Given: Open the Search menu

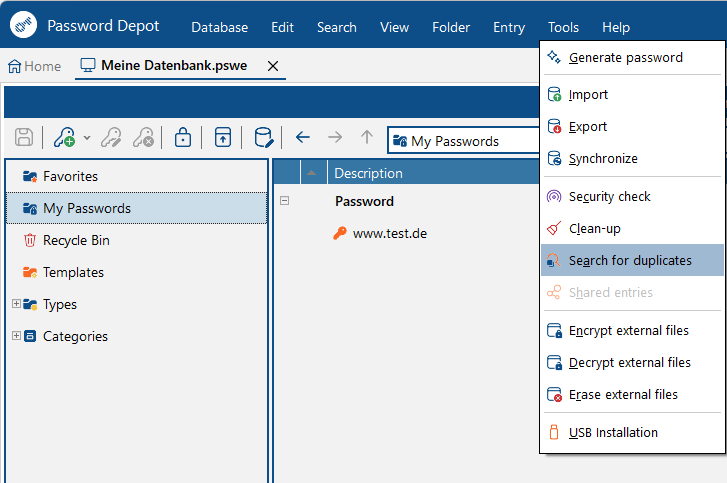Looking at the screenshot, I should [x=337, y=27].
